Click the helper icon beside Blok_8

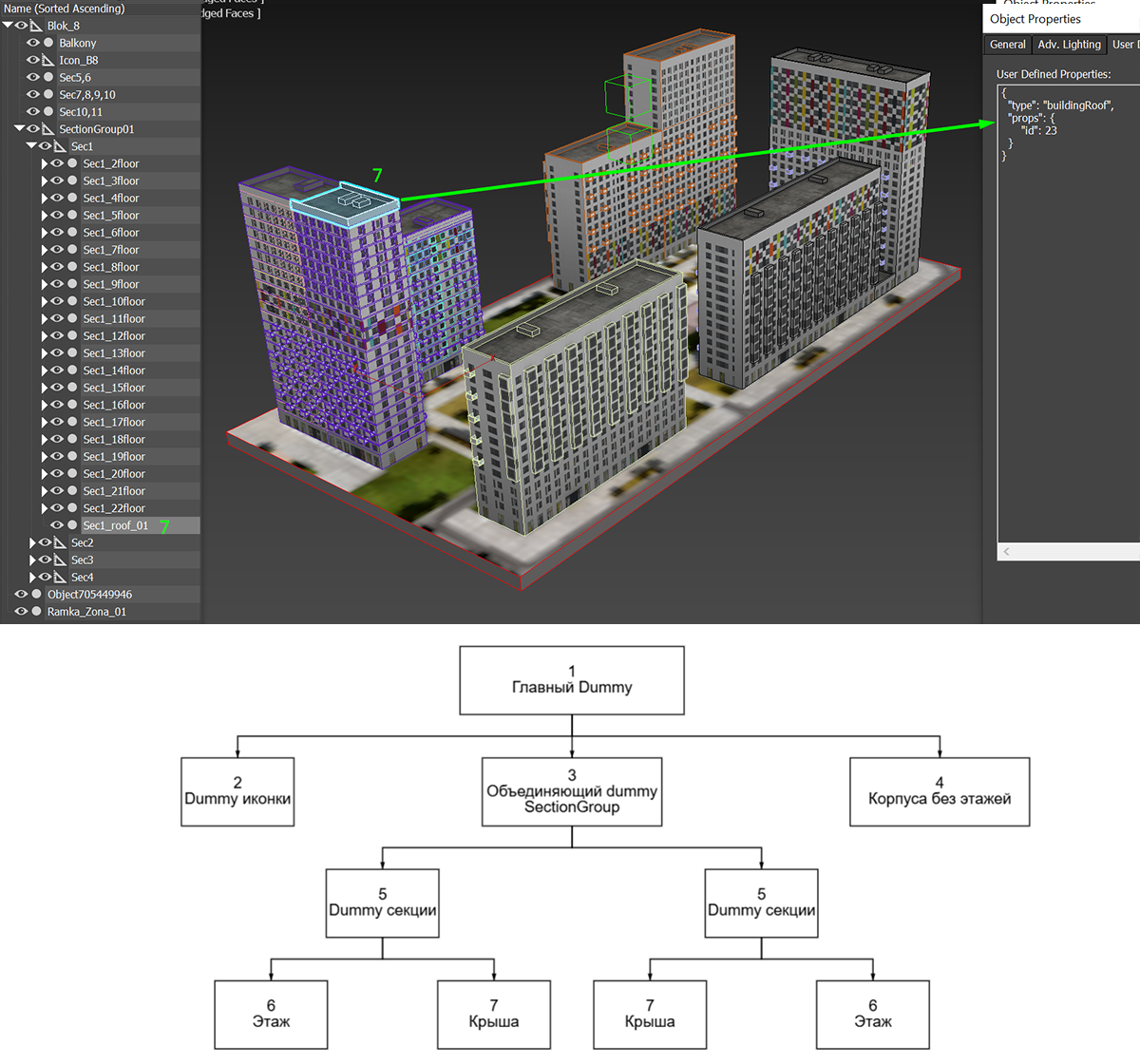click(x=36, y=26)
